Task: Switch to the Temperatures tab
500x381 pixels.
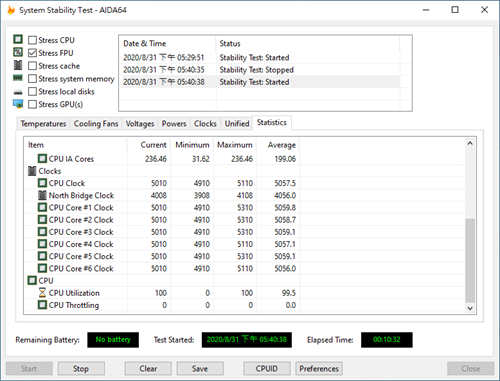Action: tap(43, 124)
